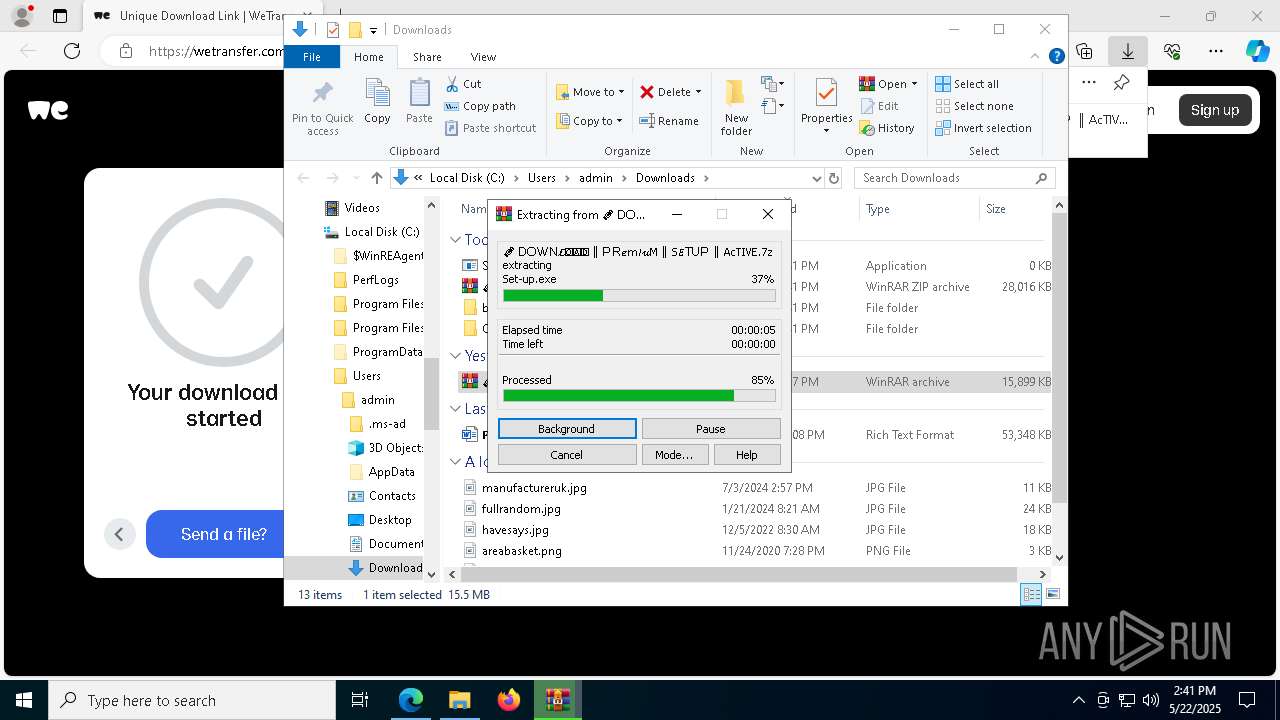Cancel the WinRAR extraction

pos(567,455)
